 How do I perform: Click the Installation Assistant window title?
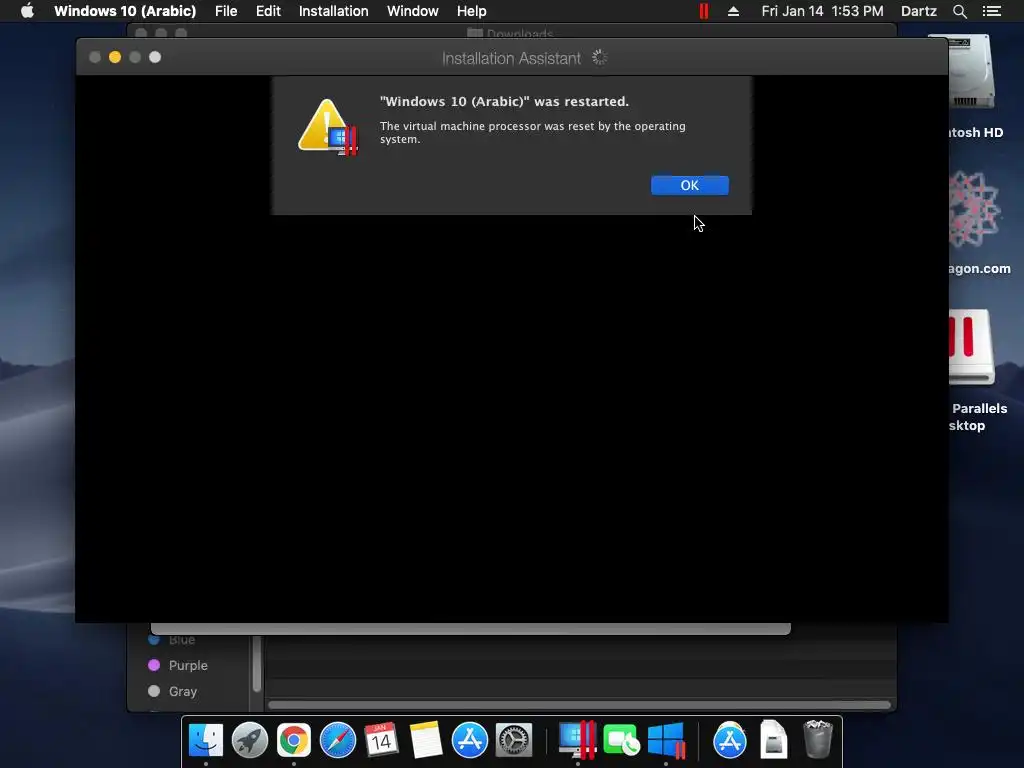point(511,58)
